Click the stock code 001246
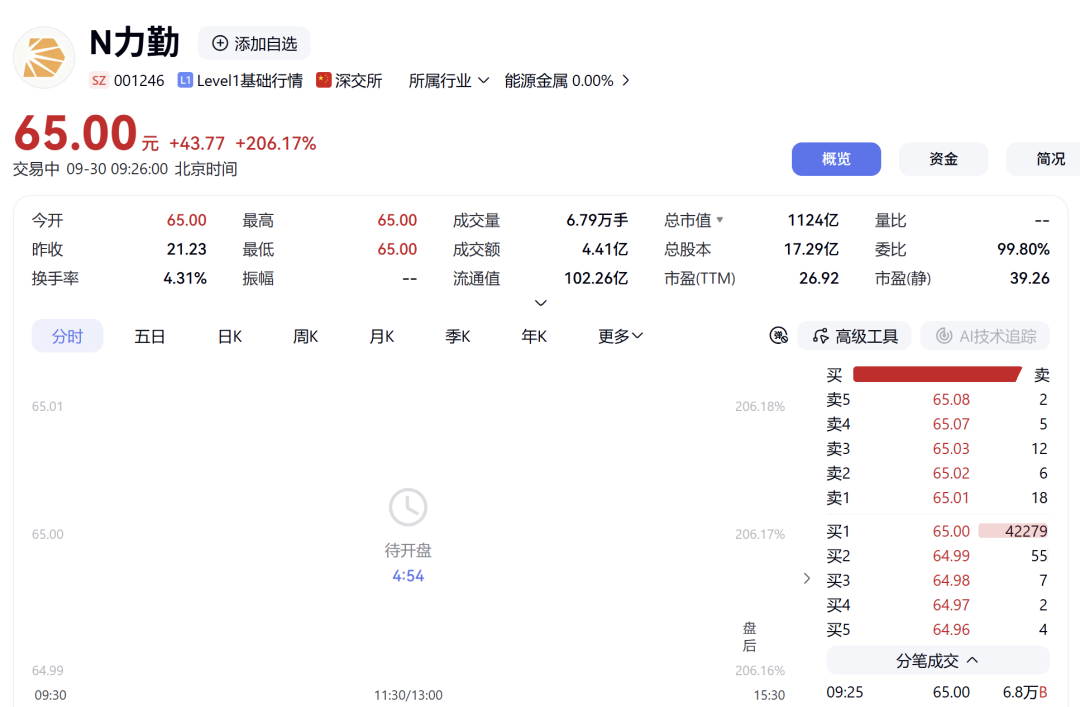The image size is (1080, 707). tap(139, 81)
